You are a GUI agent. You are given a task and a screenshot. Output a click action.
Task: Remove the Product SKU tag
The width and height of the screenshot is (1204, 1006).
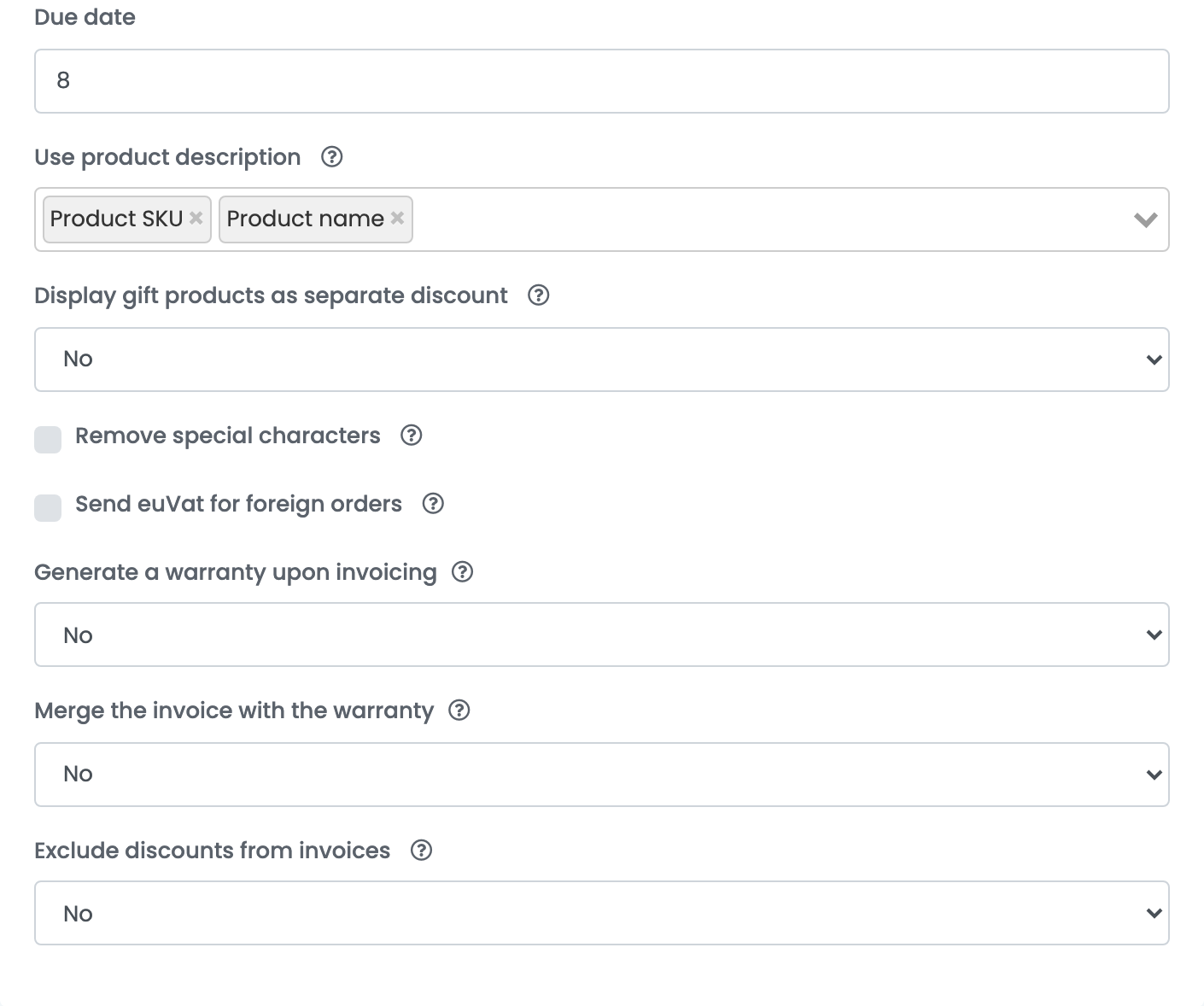pyautogui.click(x=196, y=218)
